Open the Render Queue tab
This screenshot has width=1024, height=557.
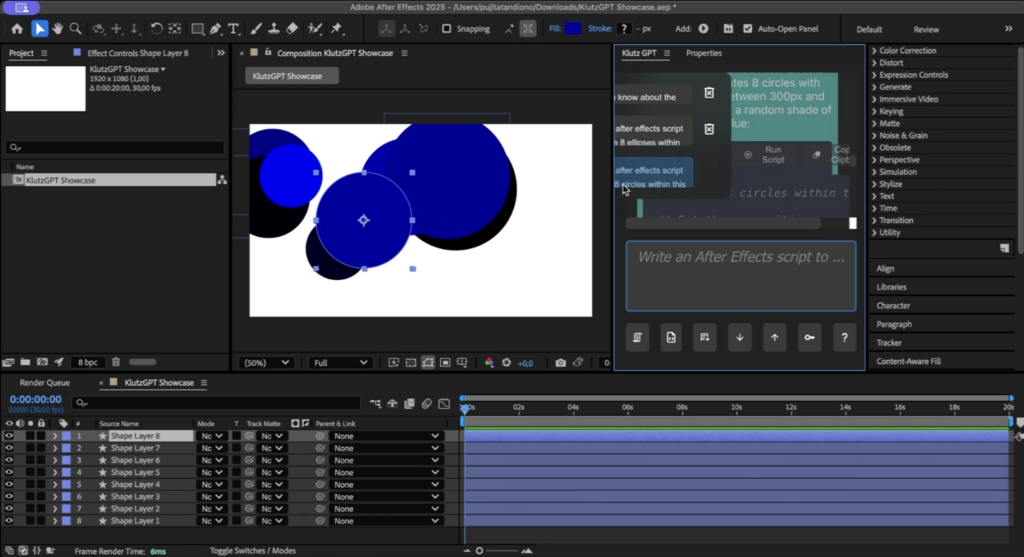pos(45,383)
